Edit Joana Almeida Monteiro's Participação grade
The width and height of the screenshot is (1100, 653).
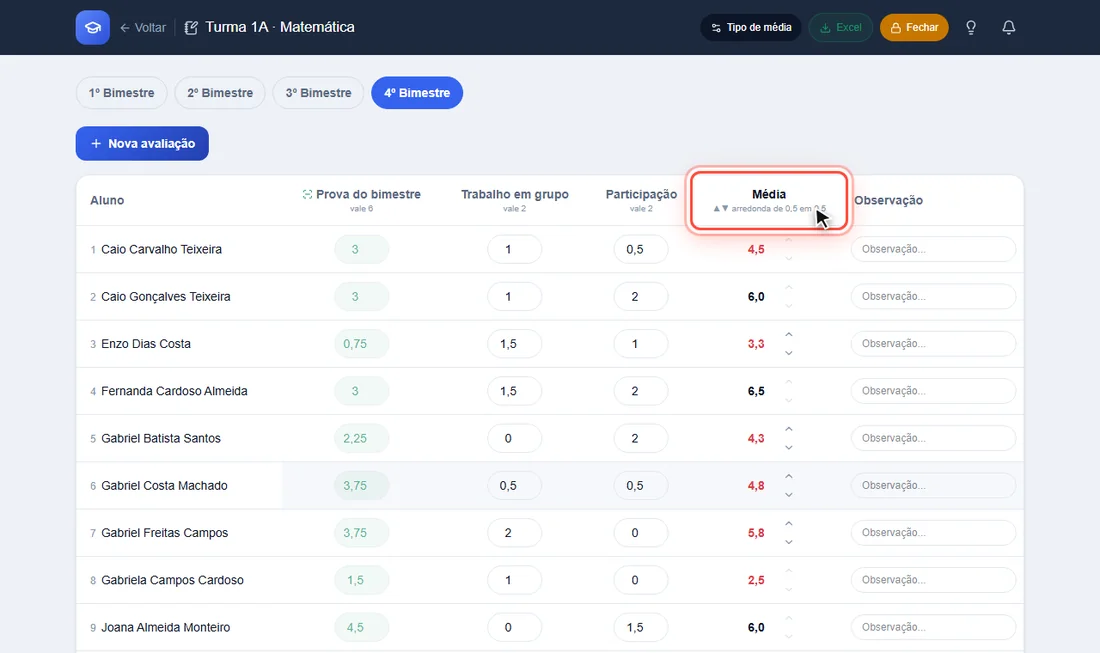[x=640, y=627]
